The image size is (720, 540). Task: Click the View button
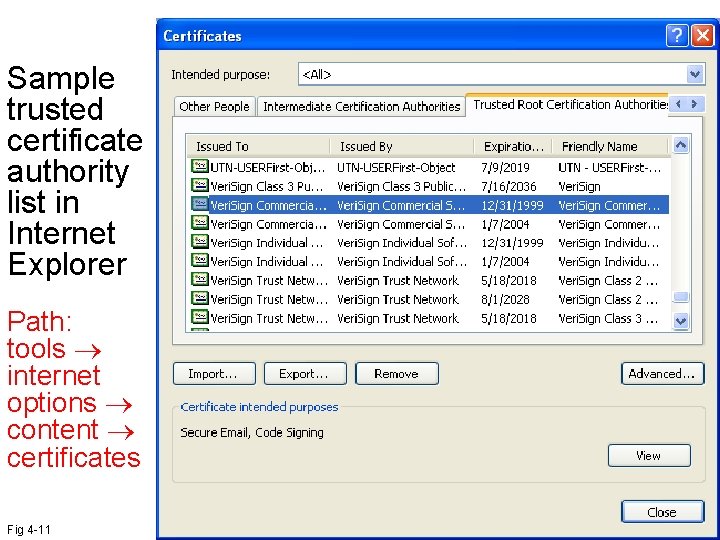(x=649, y=455)
